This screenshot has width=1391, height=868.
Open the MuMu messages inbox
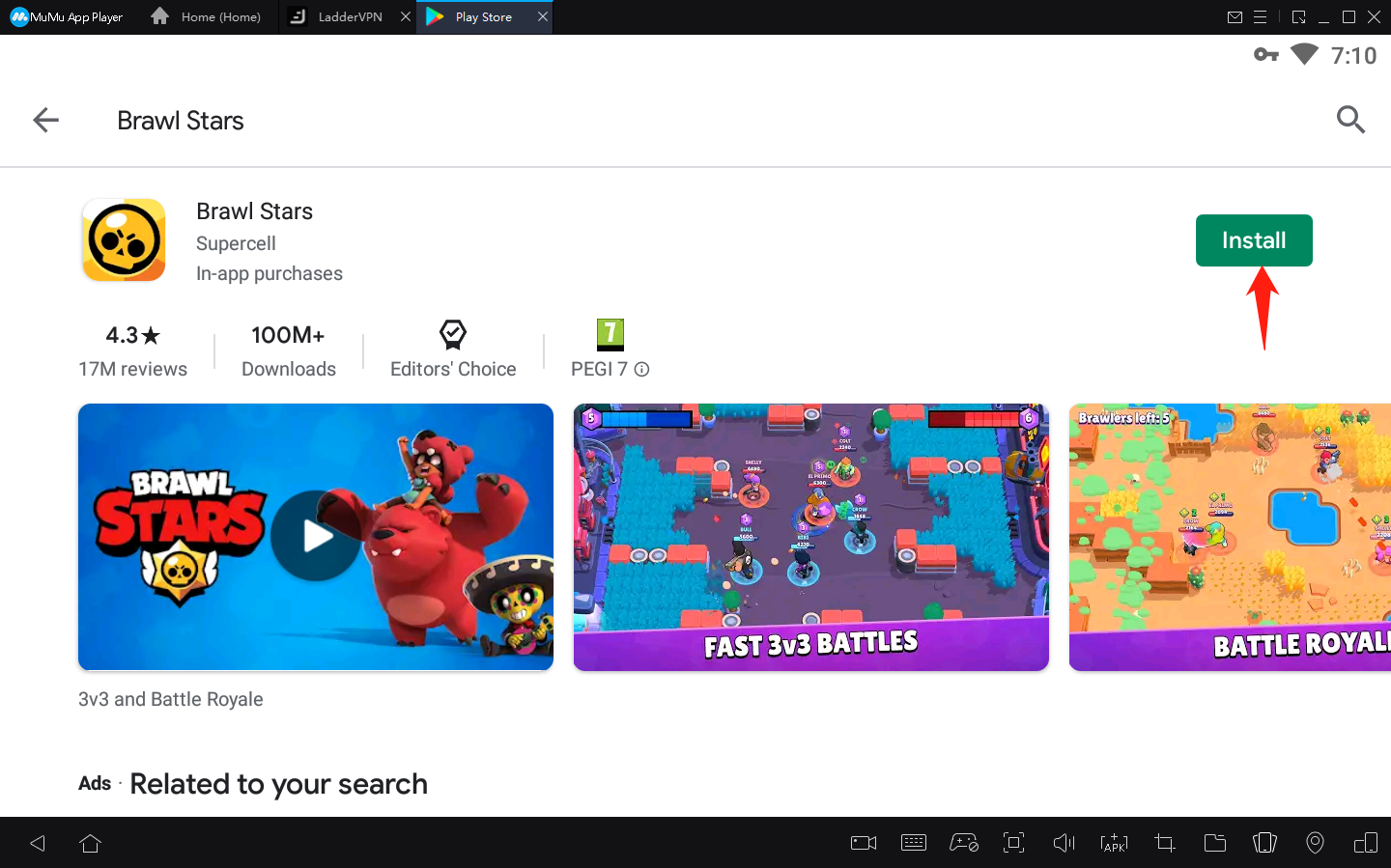pyautogui.click(x=1235, y=16)
